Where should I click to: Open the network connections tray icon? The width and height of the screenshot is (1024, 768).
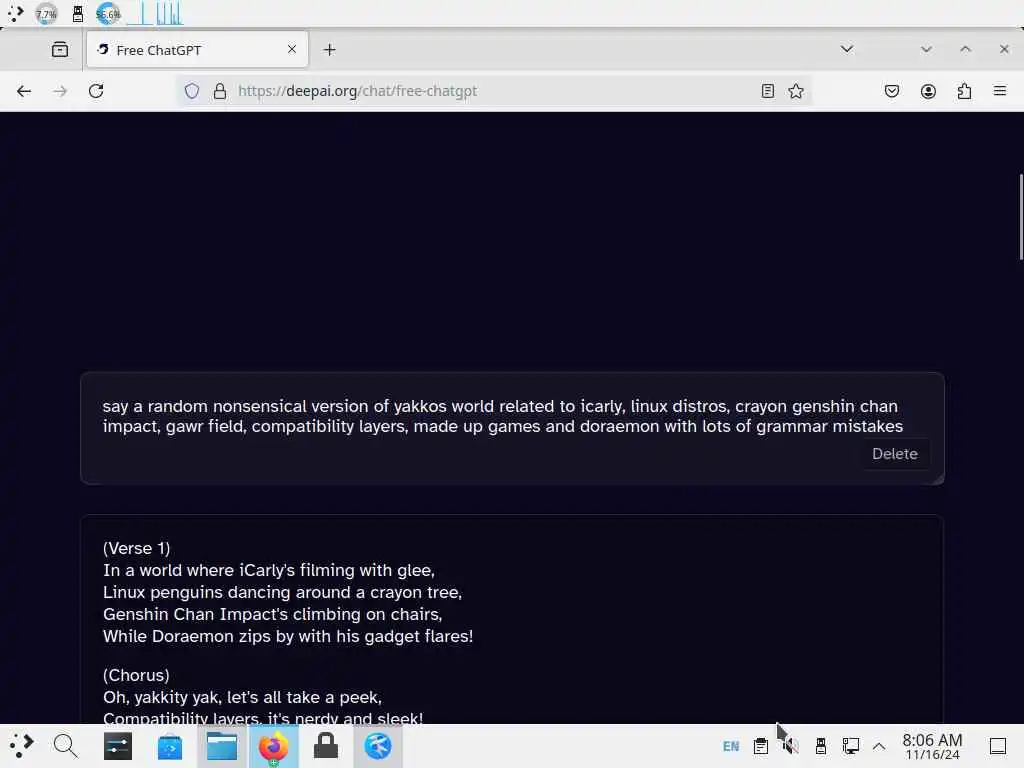coord(850,746)
